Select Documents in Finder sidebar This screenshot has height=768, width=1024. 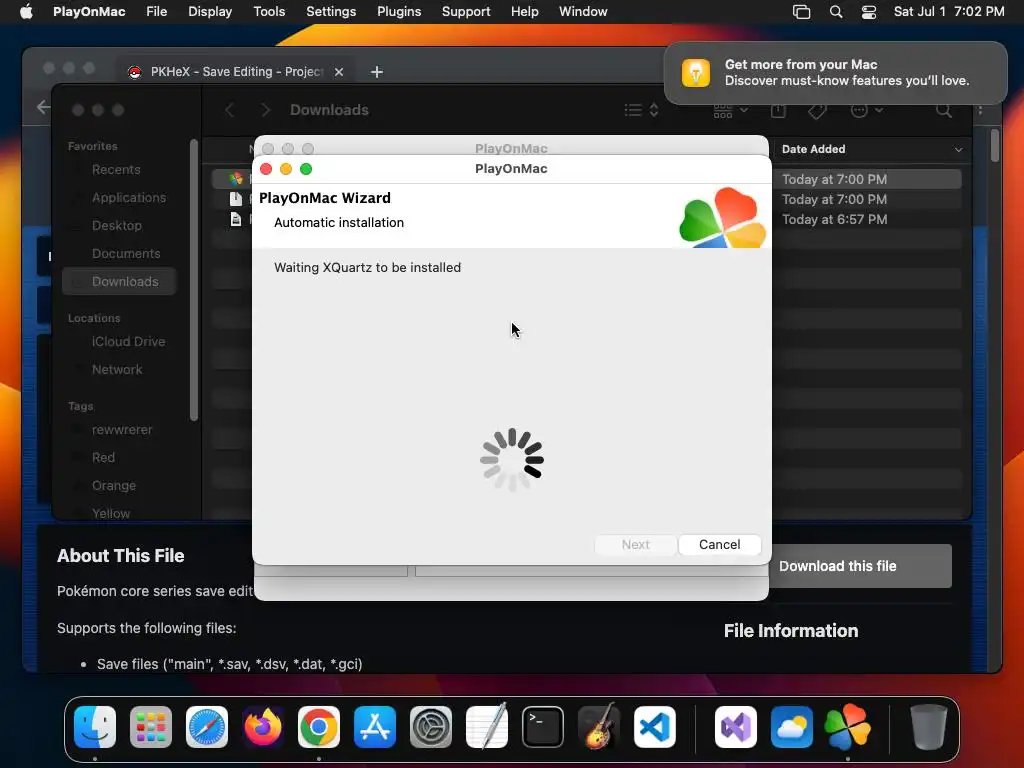(x=125, y=254)
